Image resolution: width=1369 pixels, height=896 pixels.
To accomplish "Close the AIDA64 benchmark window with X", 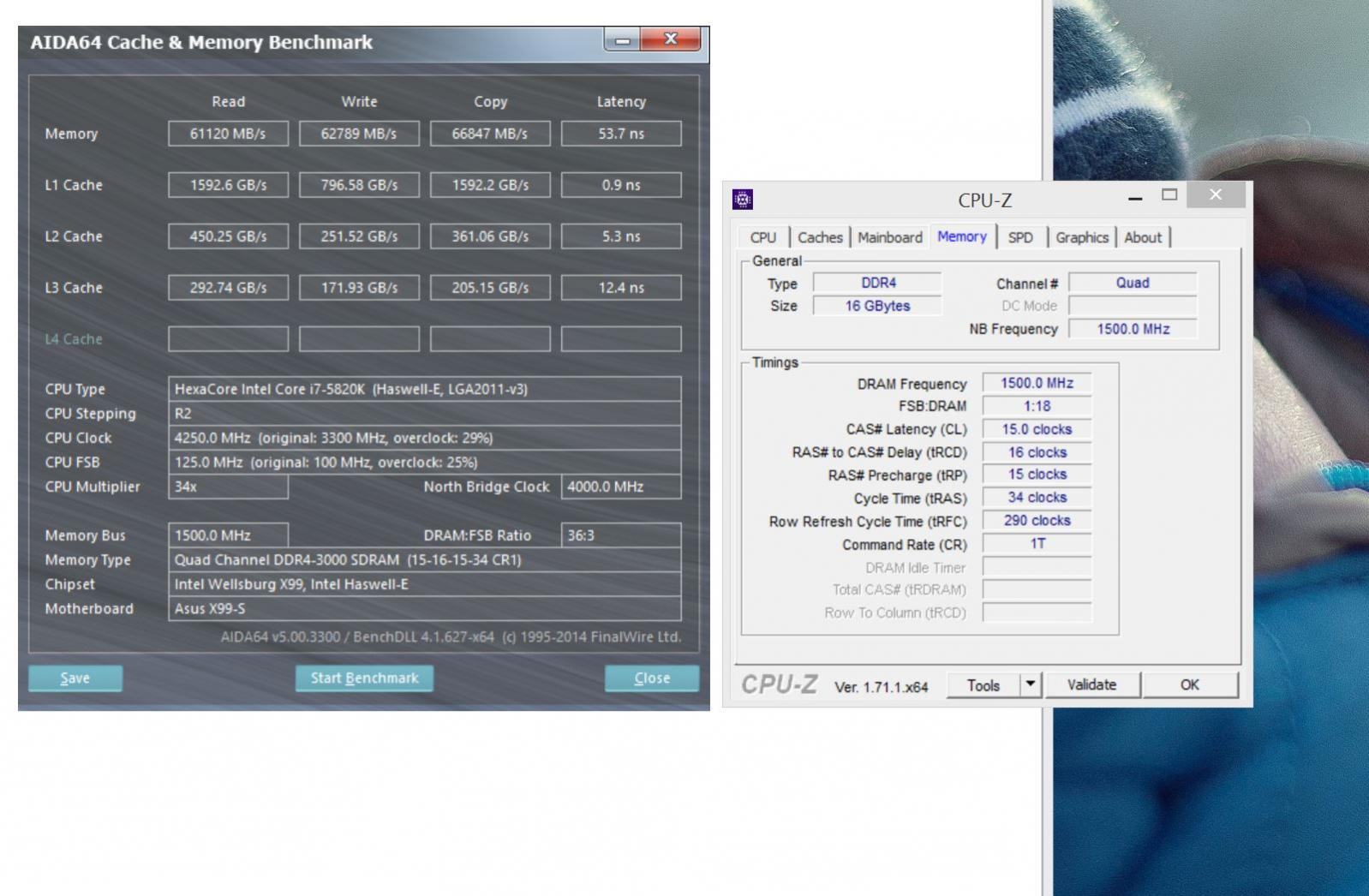I will [670, 39].
